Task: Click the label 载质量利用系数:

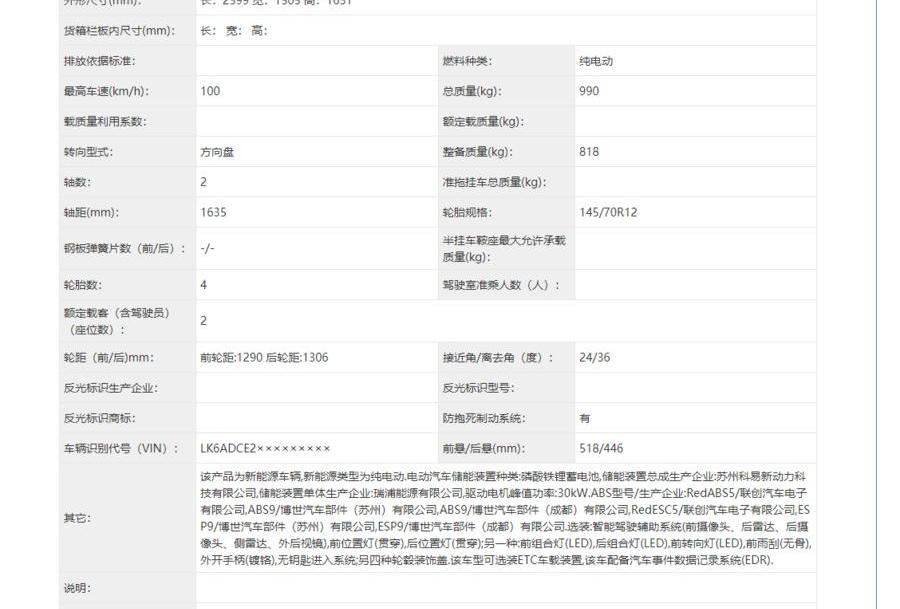Action: point(105,121)
